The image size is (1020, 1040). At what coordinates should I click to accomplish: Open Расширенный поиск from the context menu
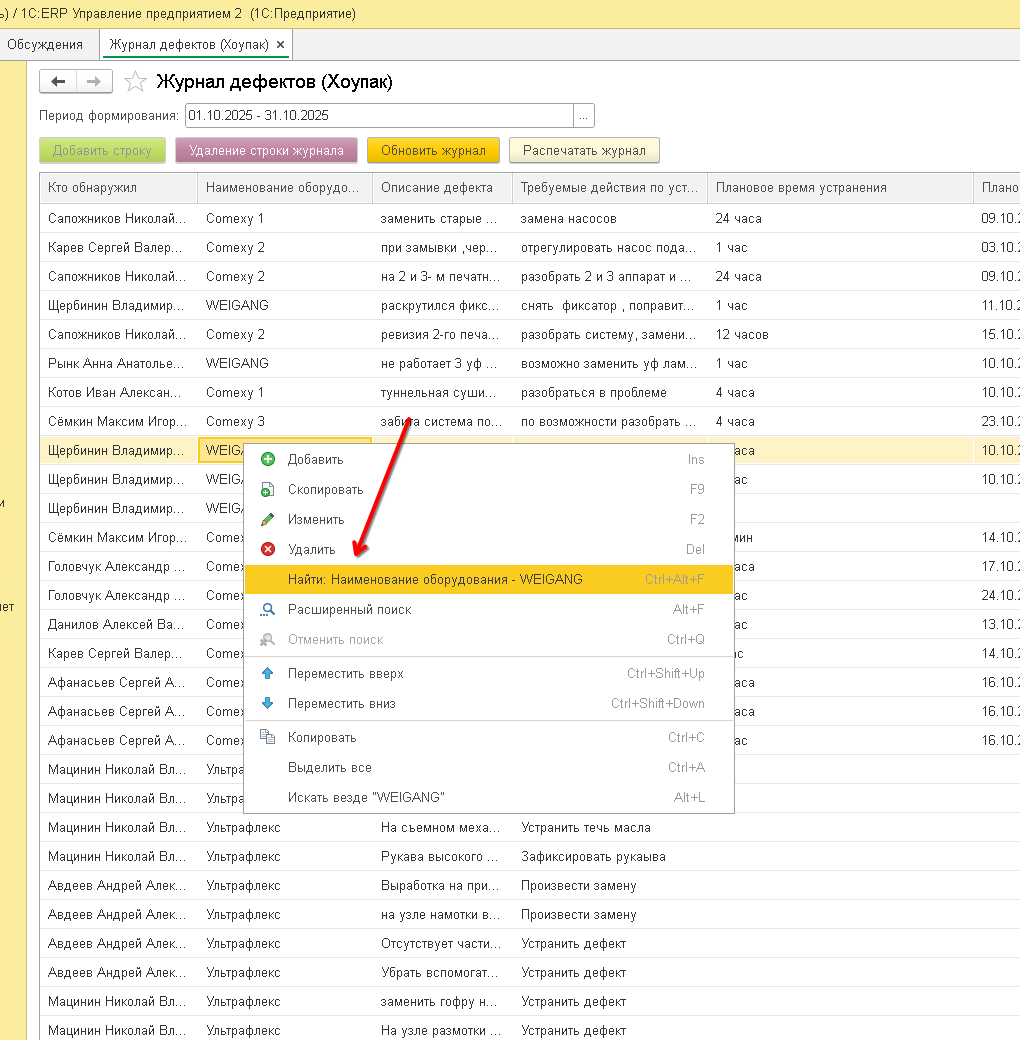click(349, 610)
